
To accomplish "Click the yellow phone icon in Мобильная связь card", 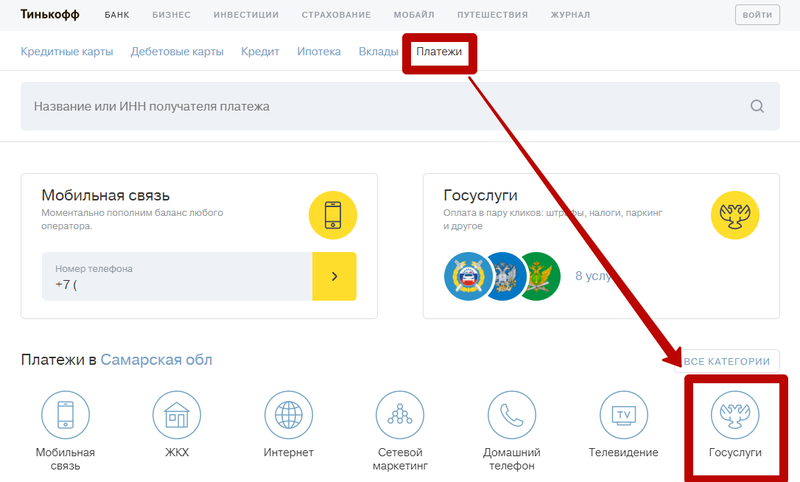I will click(x=333, y=215).
